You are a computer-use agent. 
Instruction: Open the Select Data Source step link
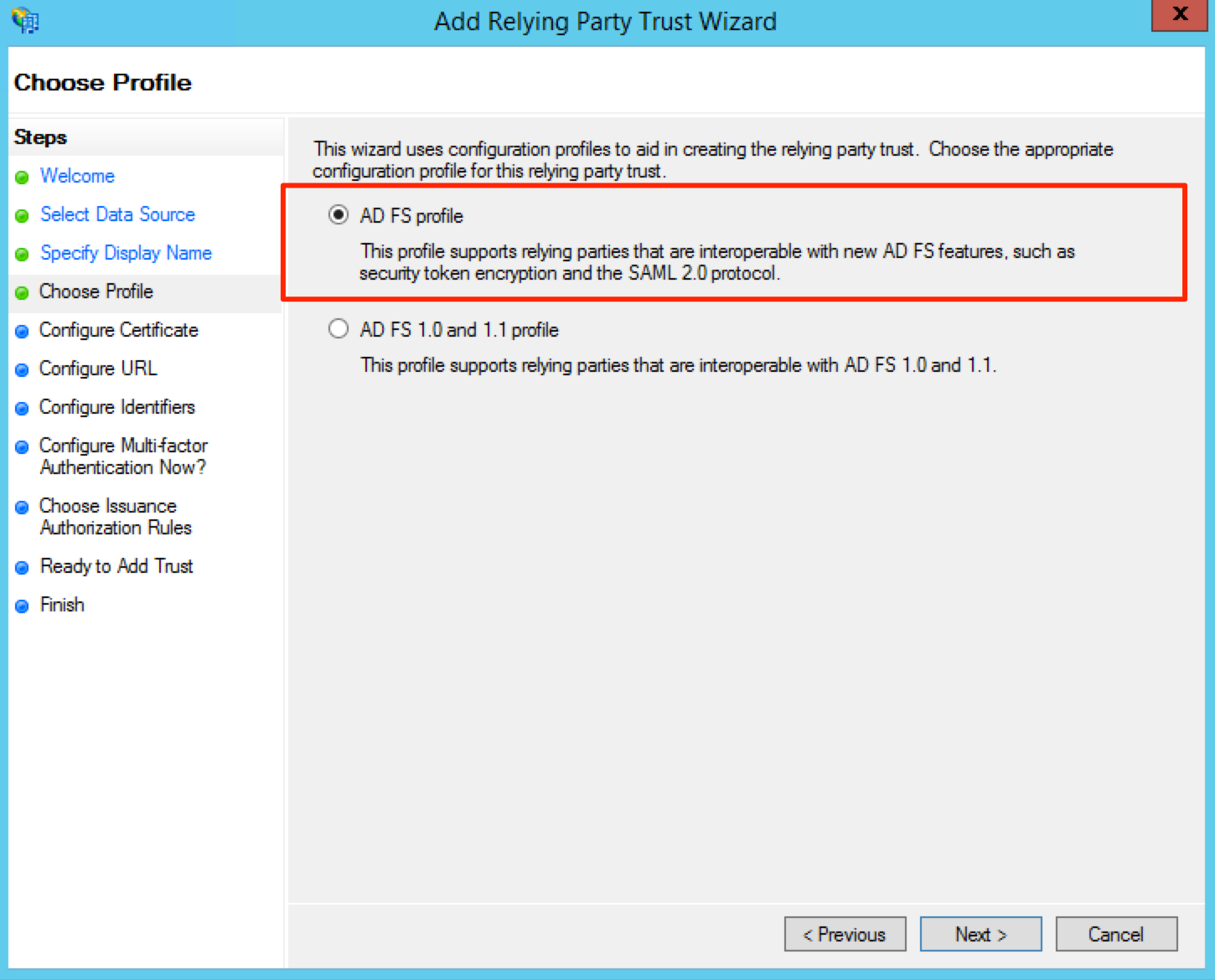point(117,214)
